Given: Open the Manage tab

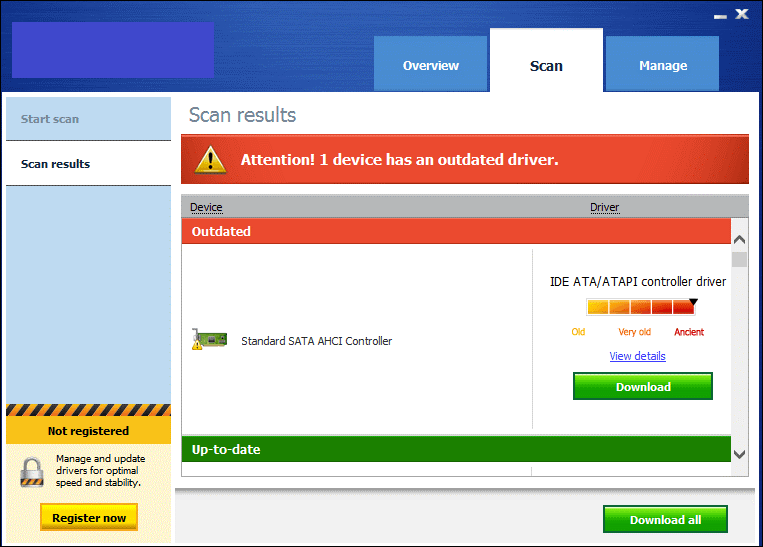Looking at the screenshot, I should click(662, 64).
